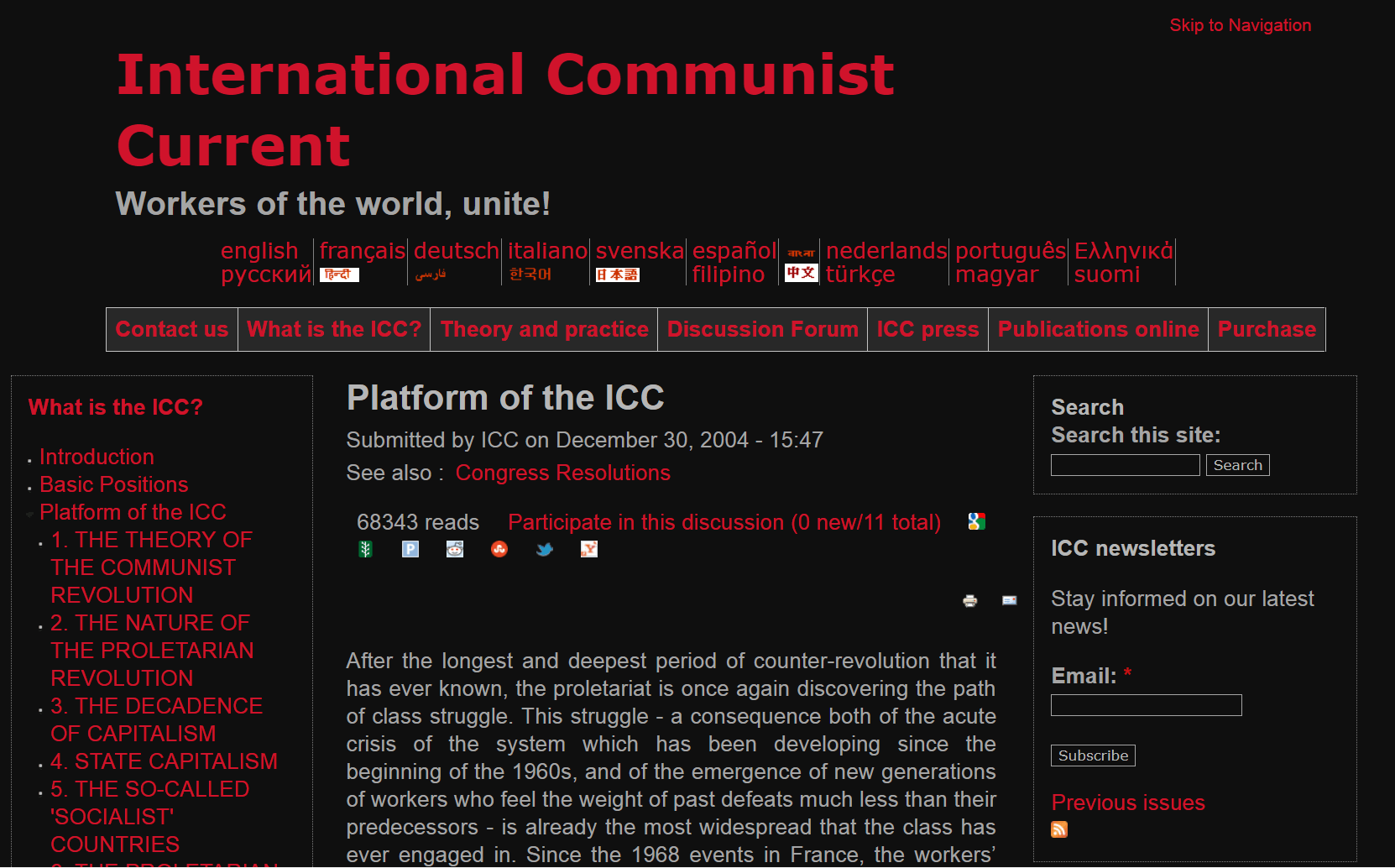The width and height of the screenshot is (1395, 868).
Task: Switch language to suomi
Action: 1107,275
